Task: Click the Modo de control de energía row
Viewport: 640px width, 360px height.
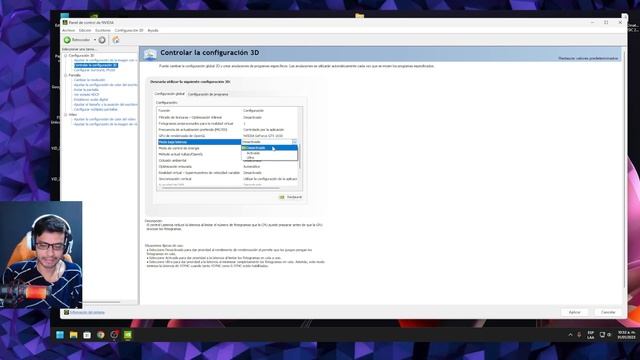Action: click(x=199, y=148)
